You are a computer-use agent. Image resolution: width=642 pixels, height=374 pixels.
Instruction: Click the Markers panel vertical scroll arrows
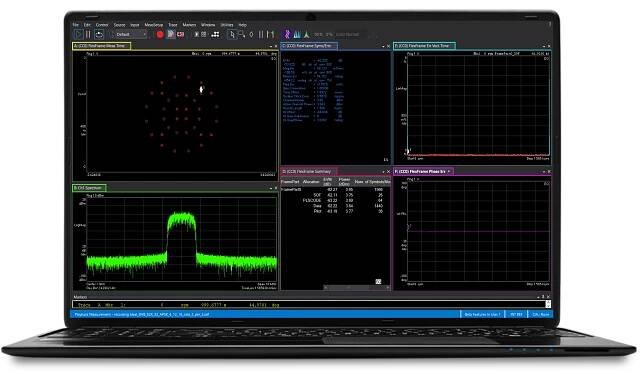[x=548, y=304]
